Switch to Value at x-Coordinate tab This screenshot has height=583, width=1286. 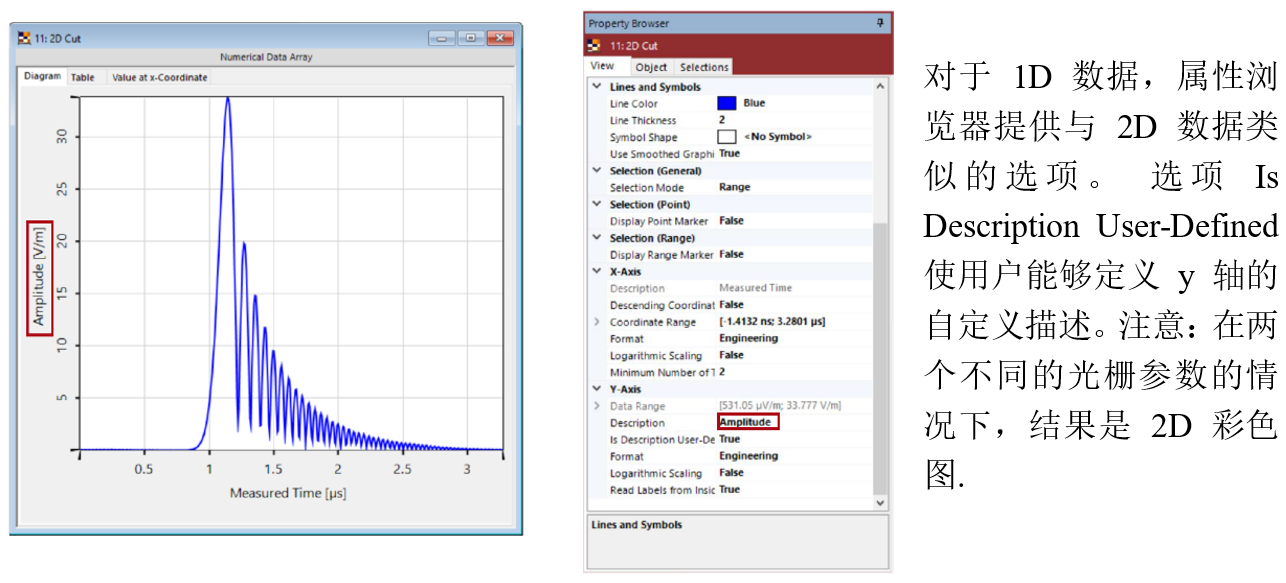[x=159, y=77]
